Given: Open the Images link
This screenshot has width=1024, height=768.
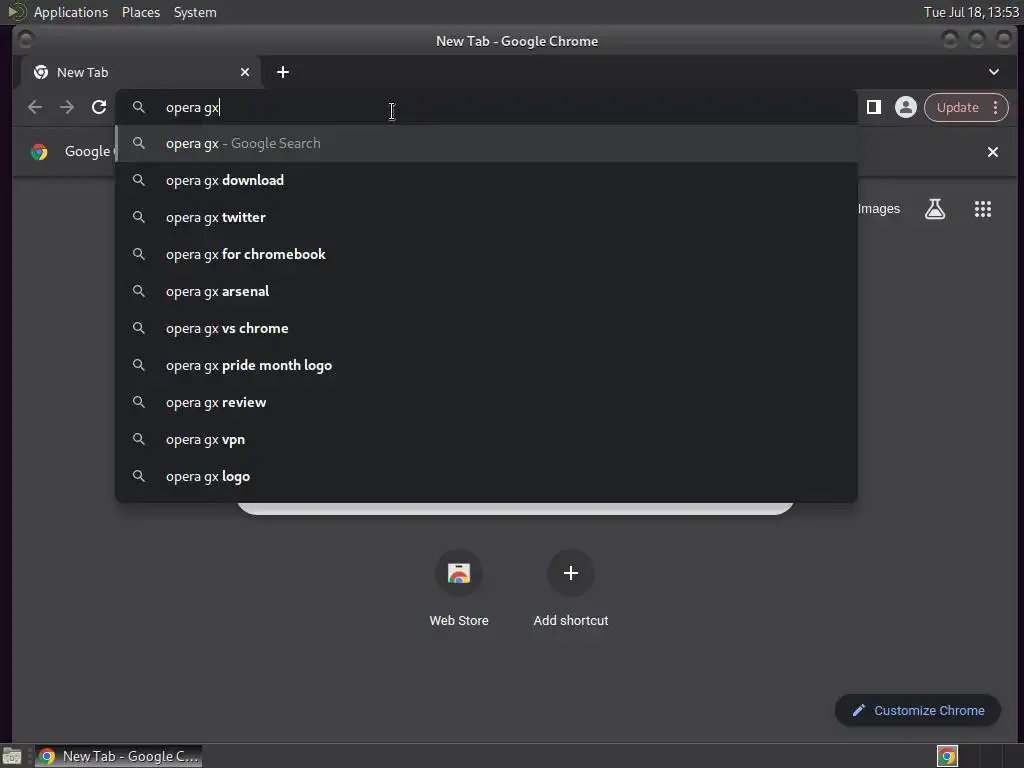Looking at the screenshot, I should pos(878,209).
